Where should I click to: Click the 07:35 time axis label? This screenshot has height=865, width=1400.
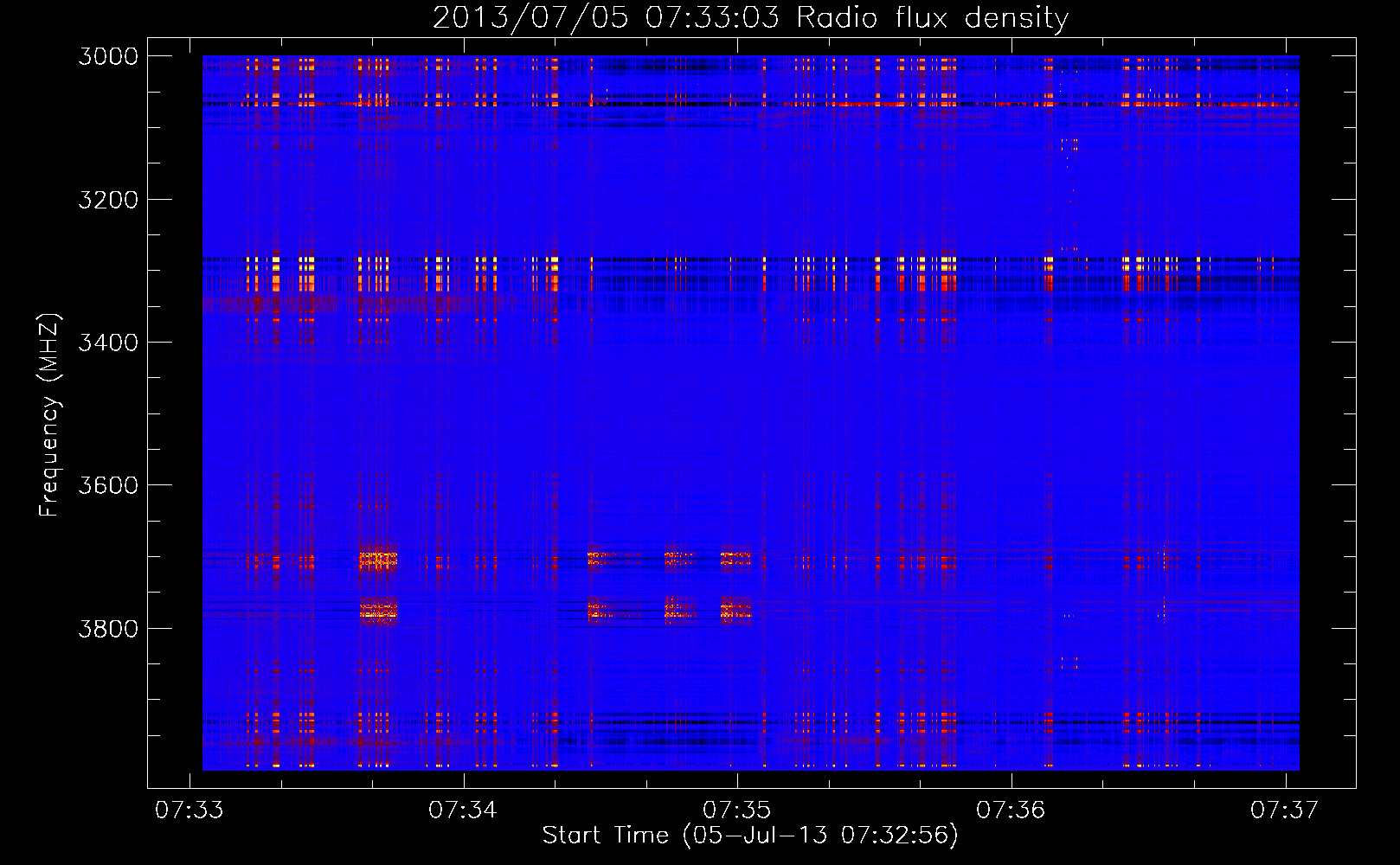736,810
